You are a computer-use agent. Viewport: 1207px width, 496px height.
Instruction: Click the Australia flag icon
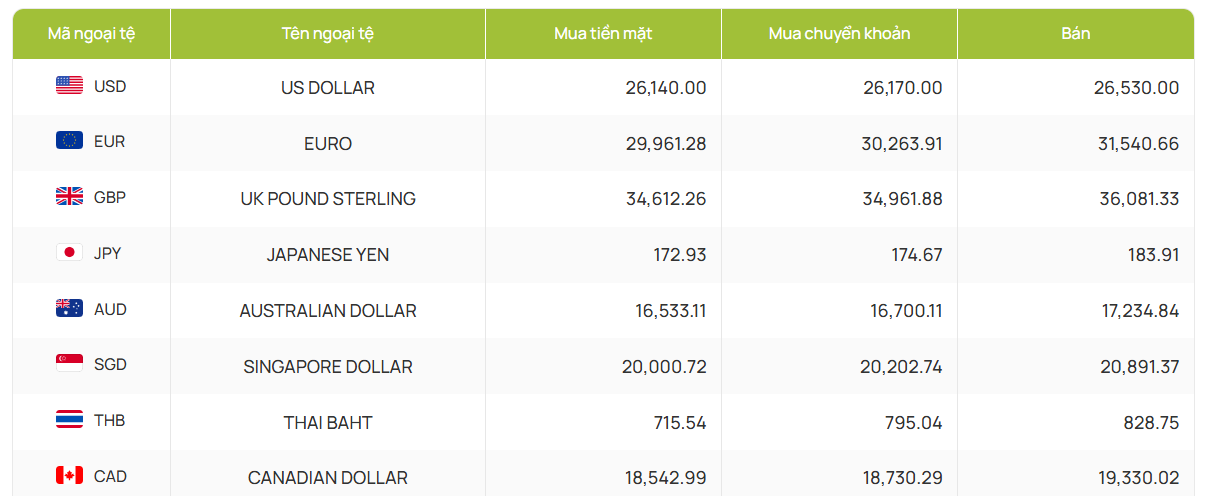(69, 309)
